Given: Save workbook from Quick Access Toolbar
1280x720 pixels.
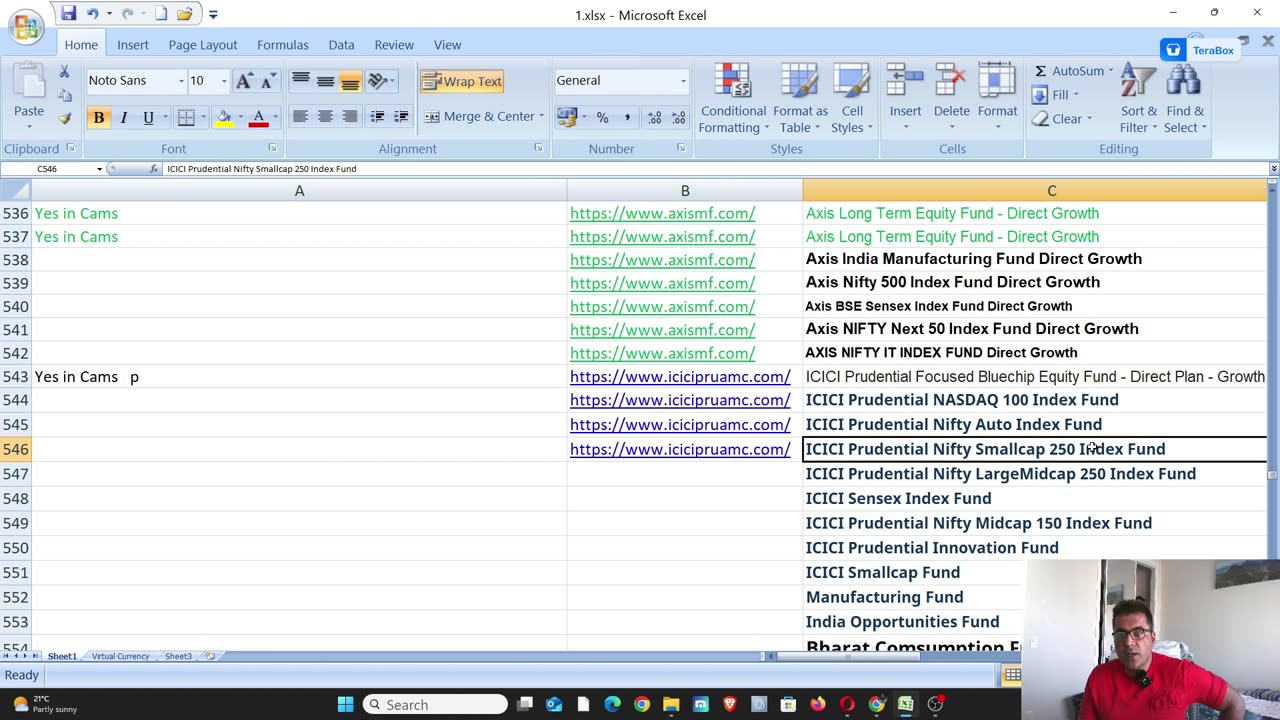Looking at the screenshot, I should tap(68, 14).
